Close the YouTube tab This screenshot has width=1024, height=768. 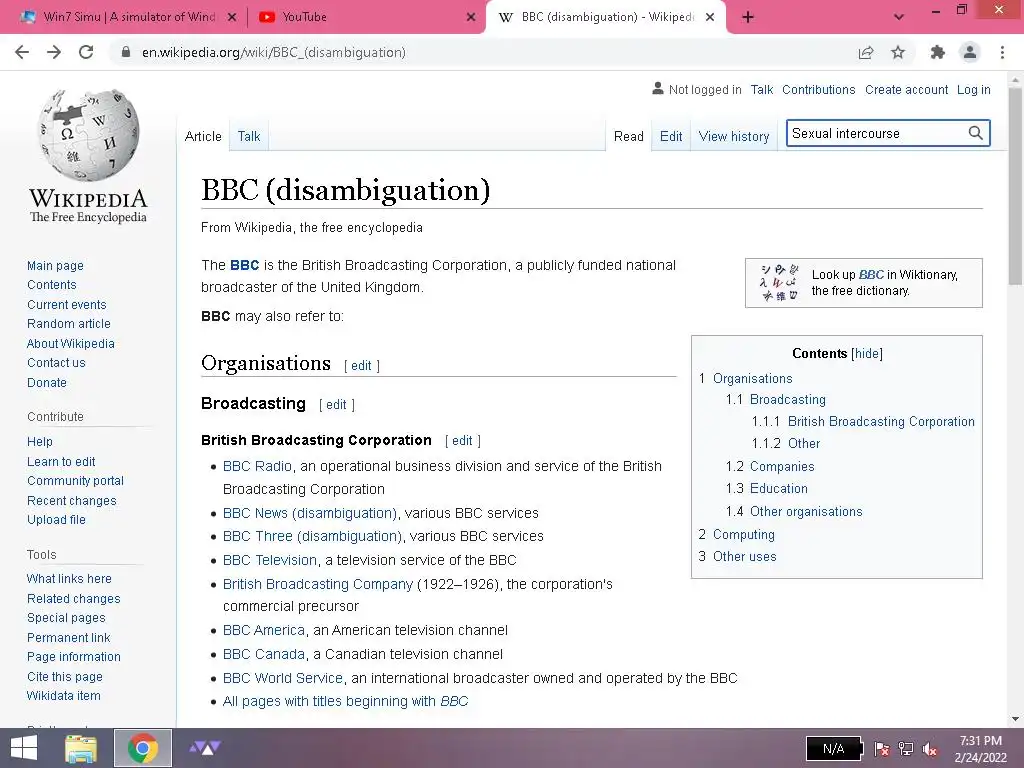[471, 17]
